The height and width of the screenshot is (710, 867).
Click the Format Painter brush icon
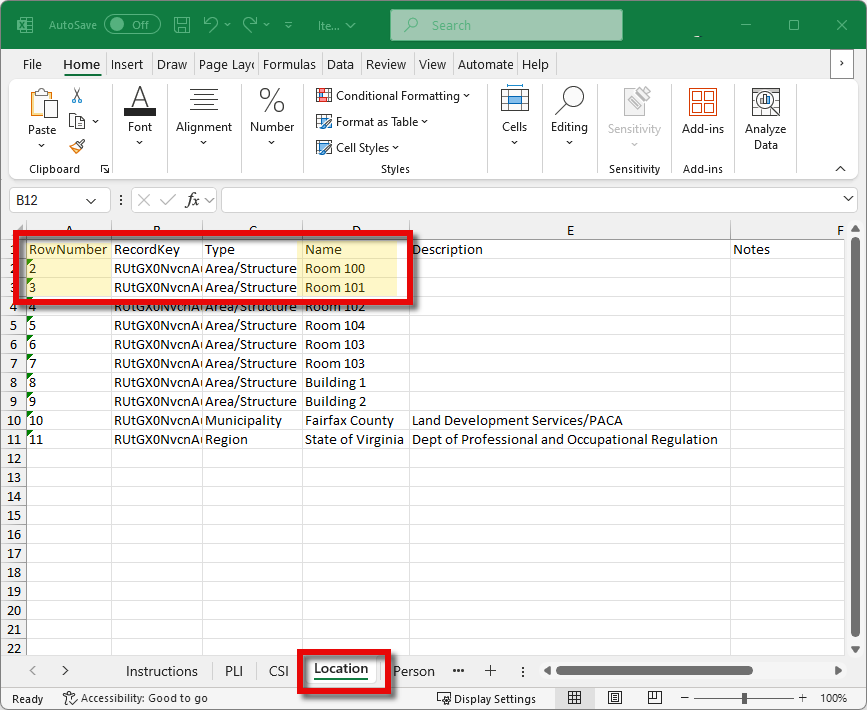point(77,146)
